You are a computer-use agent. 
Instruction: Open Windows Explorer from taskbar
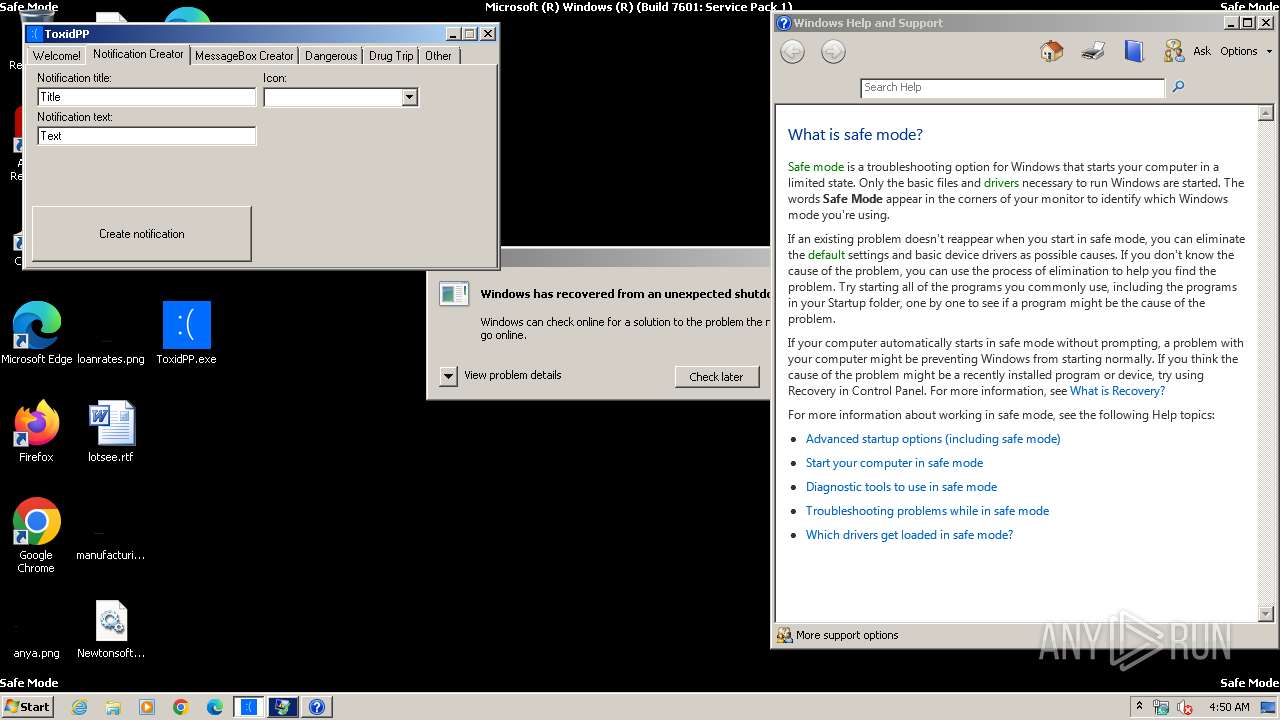(x=113, y=707)
